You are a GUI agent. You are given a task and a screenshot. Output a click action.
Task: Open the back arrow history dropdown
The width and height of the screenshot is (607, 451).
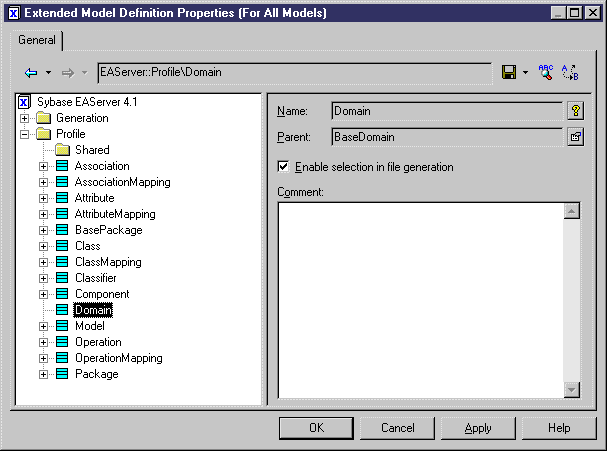click(x=48, y=72)
